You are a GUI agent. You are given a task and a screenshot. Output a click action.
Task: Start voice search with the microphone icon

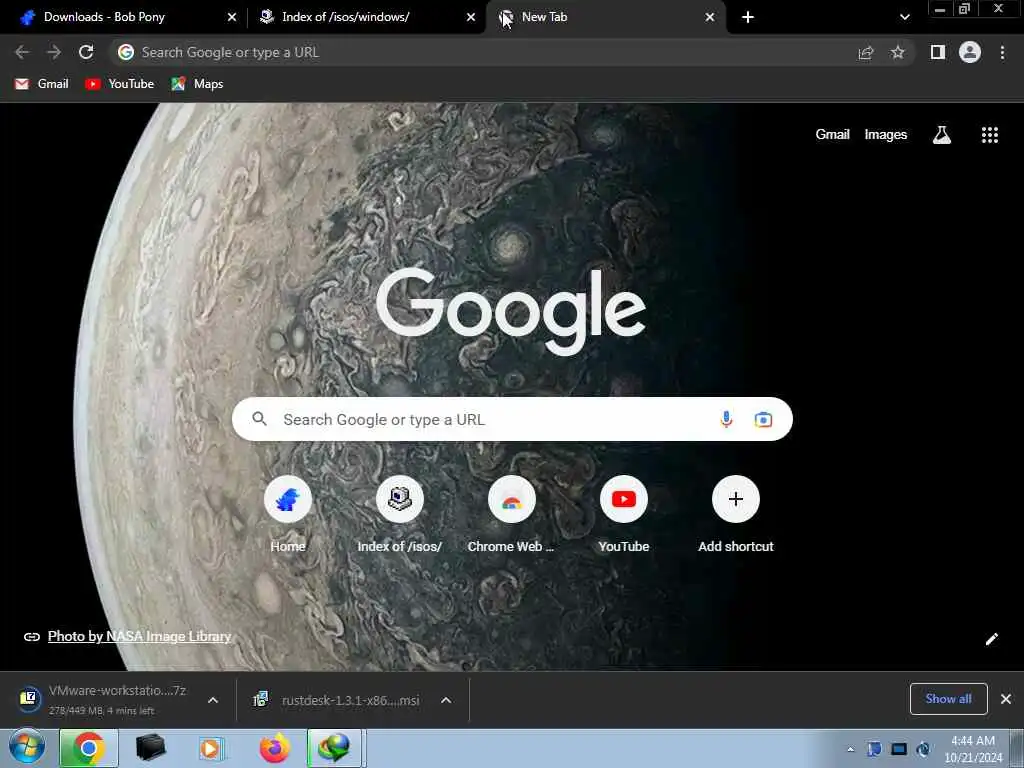pyautogui.click(x=726, y=419)
